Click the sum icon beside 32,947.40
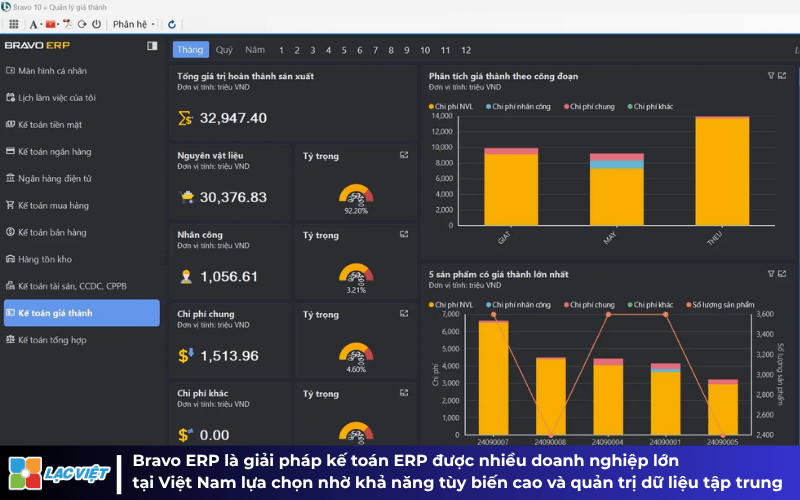This screenshot has width=800, height=500. pyautogui.click(x=185, y=118)
